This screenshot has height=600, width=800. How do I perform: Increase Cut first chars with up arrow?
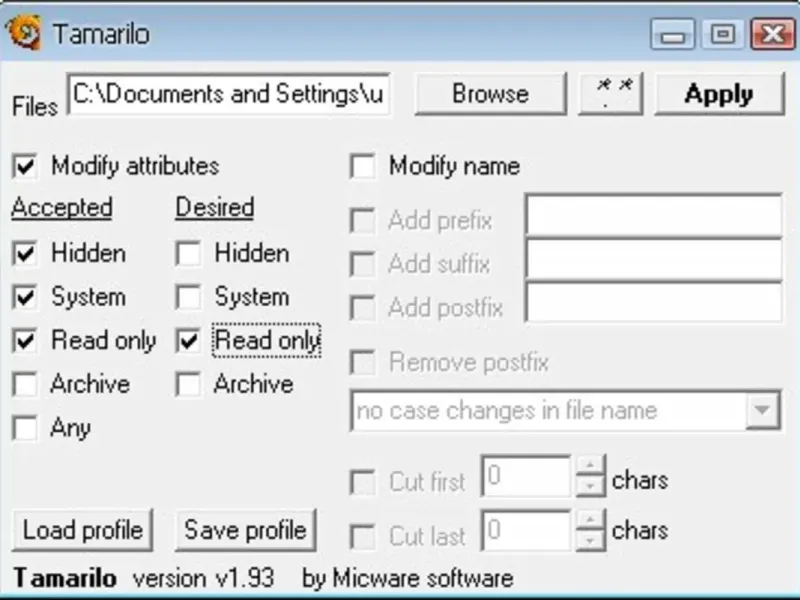(590, 466)
